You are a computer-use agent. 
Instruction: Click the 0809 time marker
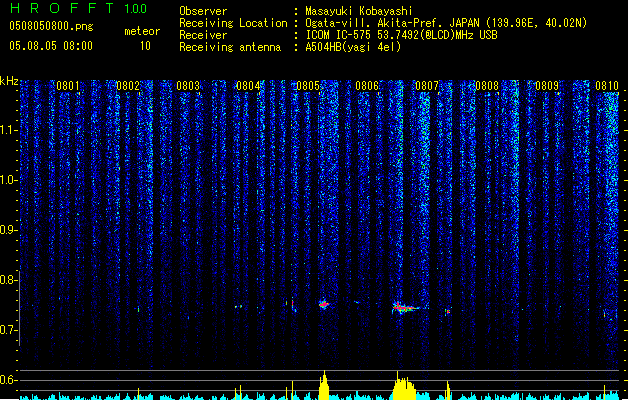[547, 86]
